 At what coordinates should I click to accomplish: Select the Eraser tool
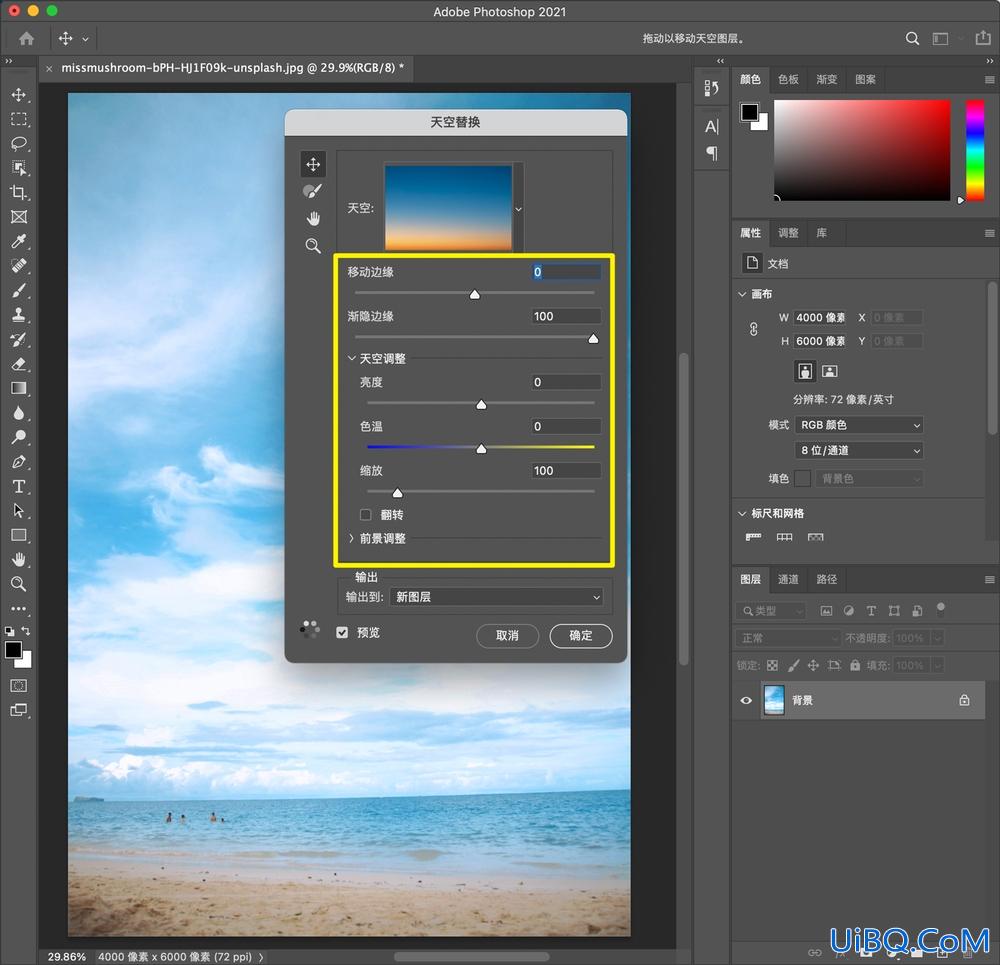18,364
